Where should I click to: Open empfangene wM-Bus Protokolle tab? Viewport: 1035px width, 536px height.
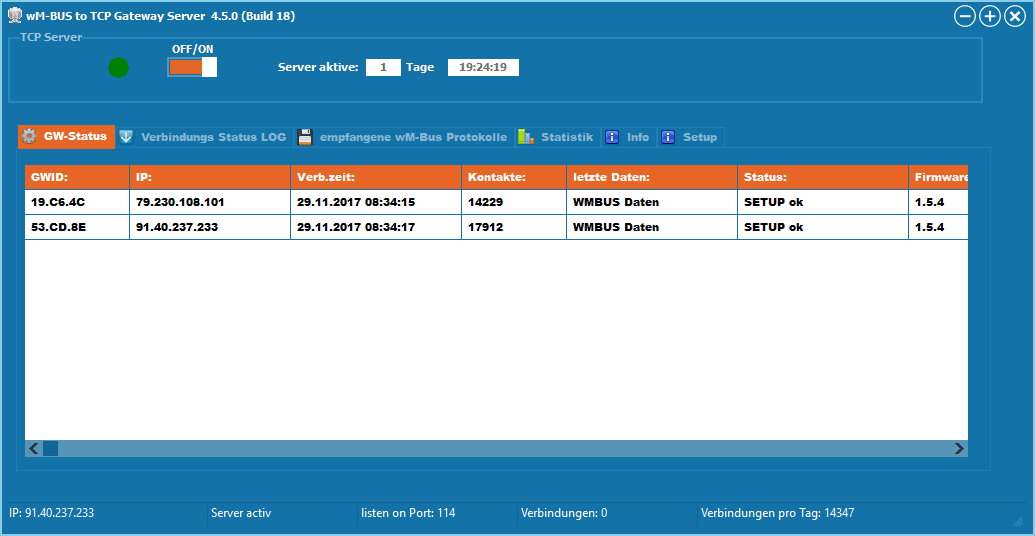(404, 137)
